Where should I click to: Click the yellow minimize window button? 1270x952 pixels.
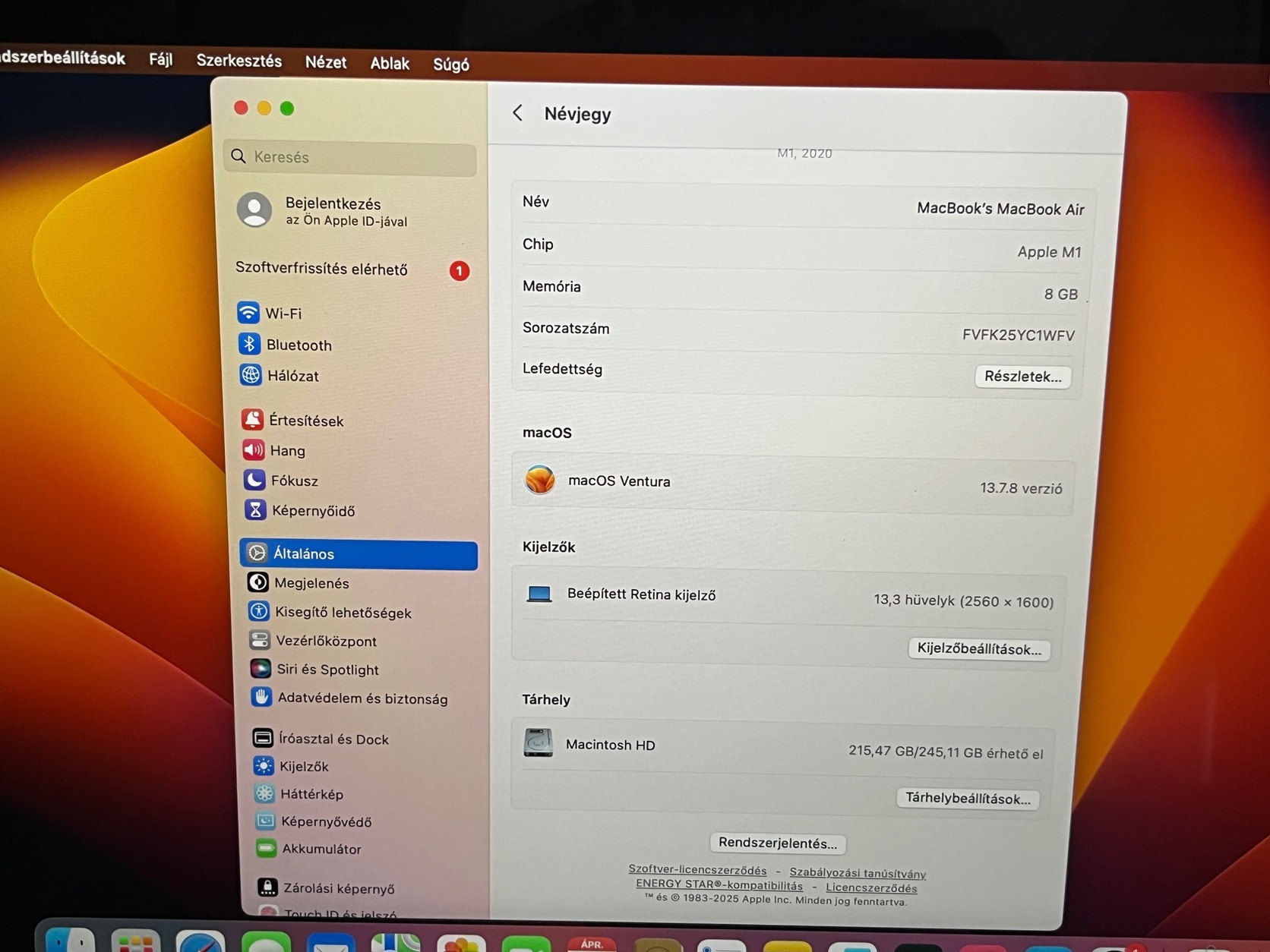click(x=264, y=108)
